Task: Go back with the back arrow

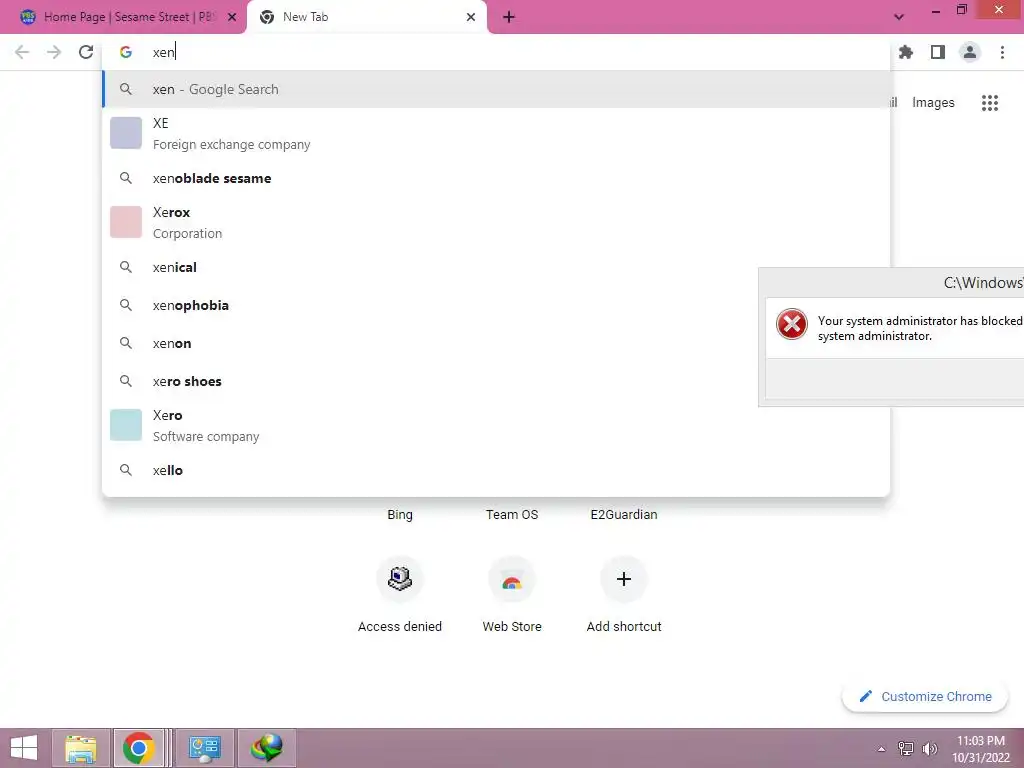Action: 22,52
